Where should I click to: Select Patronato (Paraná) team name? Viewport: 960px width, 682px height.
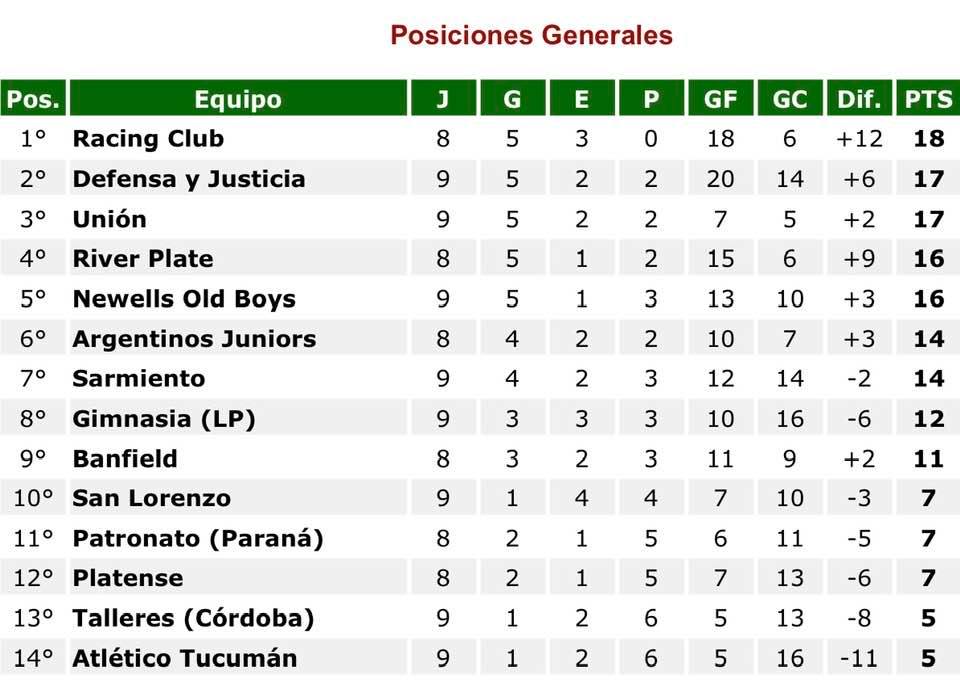pos(198,538)
